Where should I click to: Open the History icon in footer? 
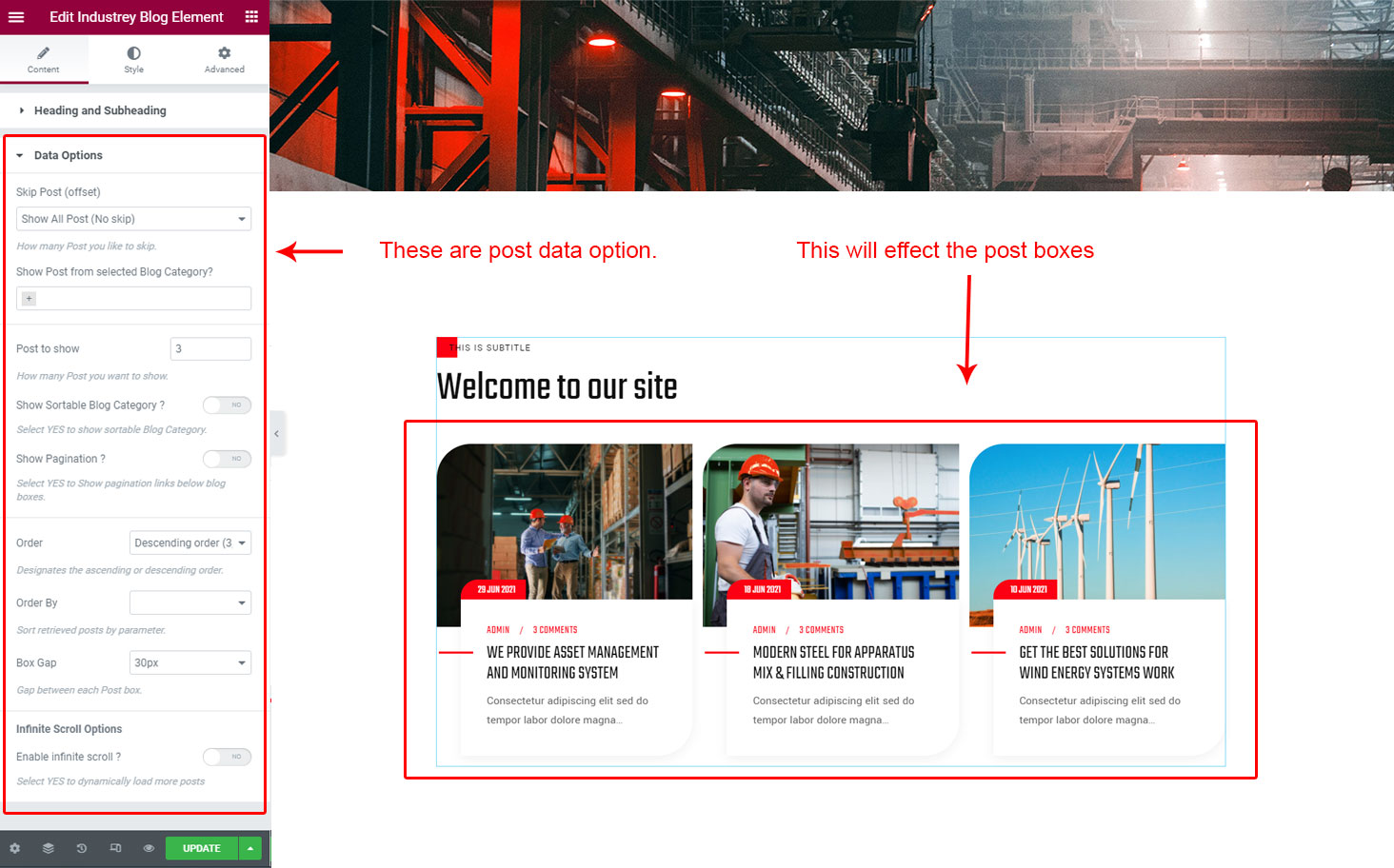82,848
